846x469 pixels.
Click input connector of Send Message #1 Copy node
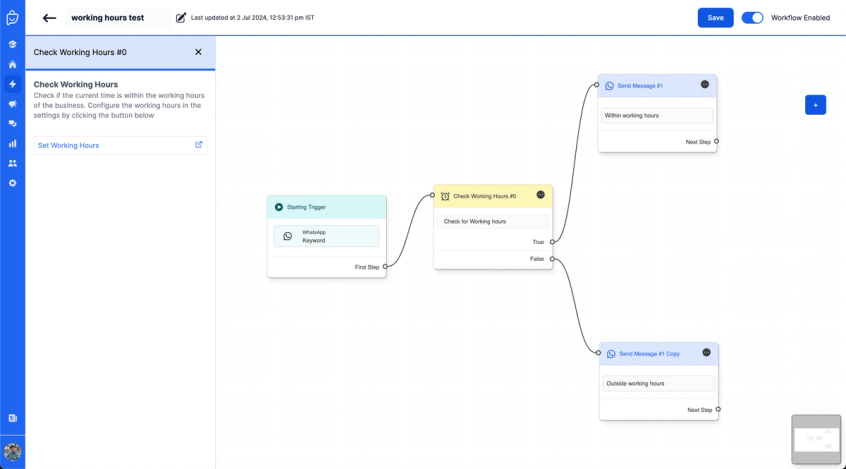[x=598, y=353]
